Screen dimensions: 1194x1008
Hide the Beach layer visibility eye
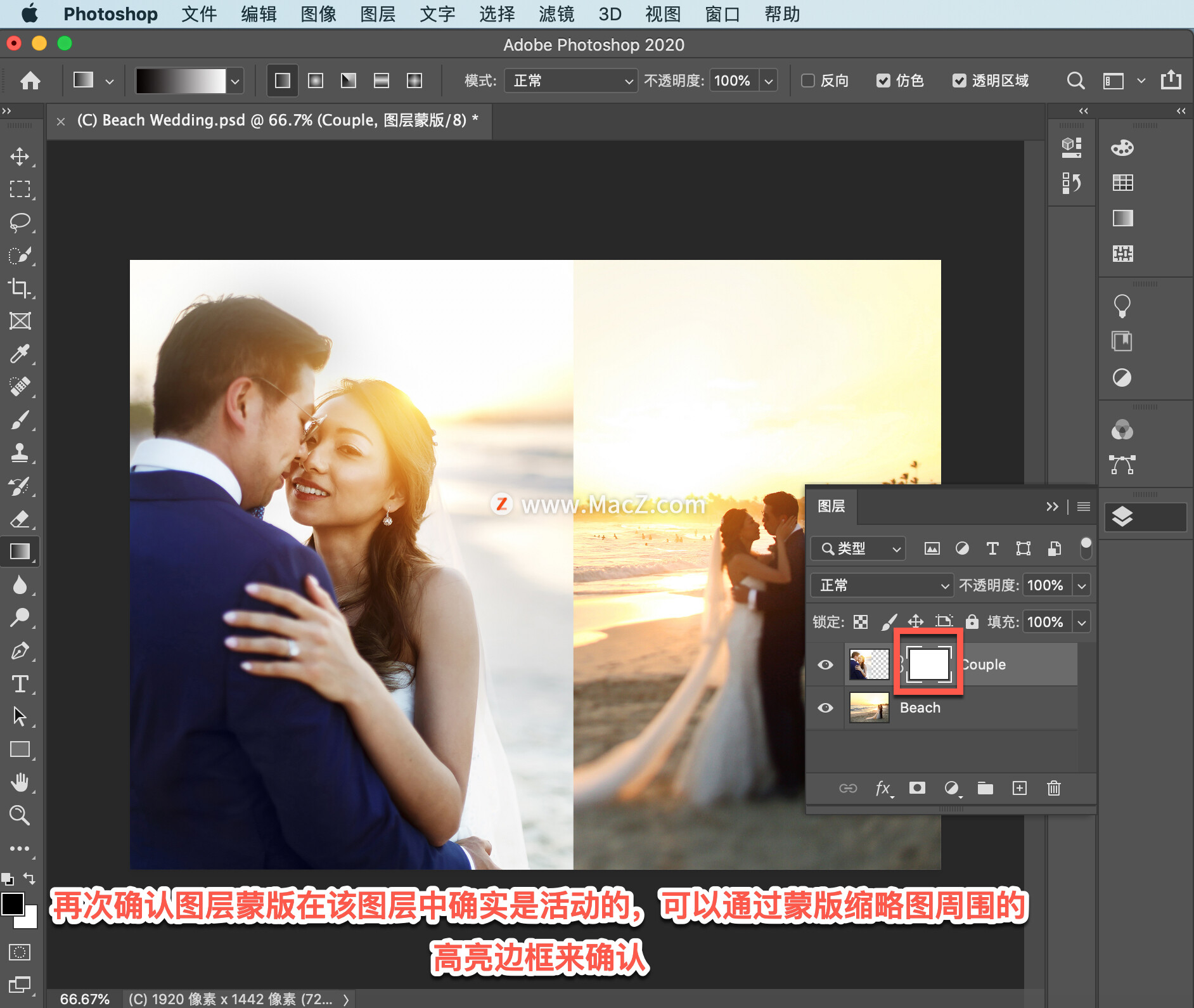(x=825, y=708)
